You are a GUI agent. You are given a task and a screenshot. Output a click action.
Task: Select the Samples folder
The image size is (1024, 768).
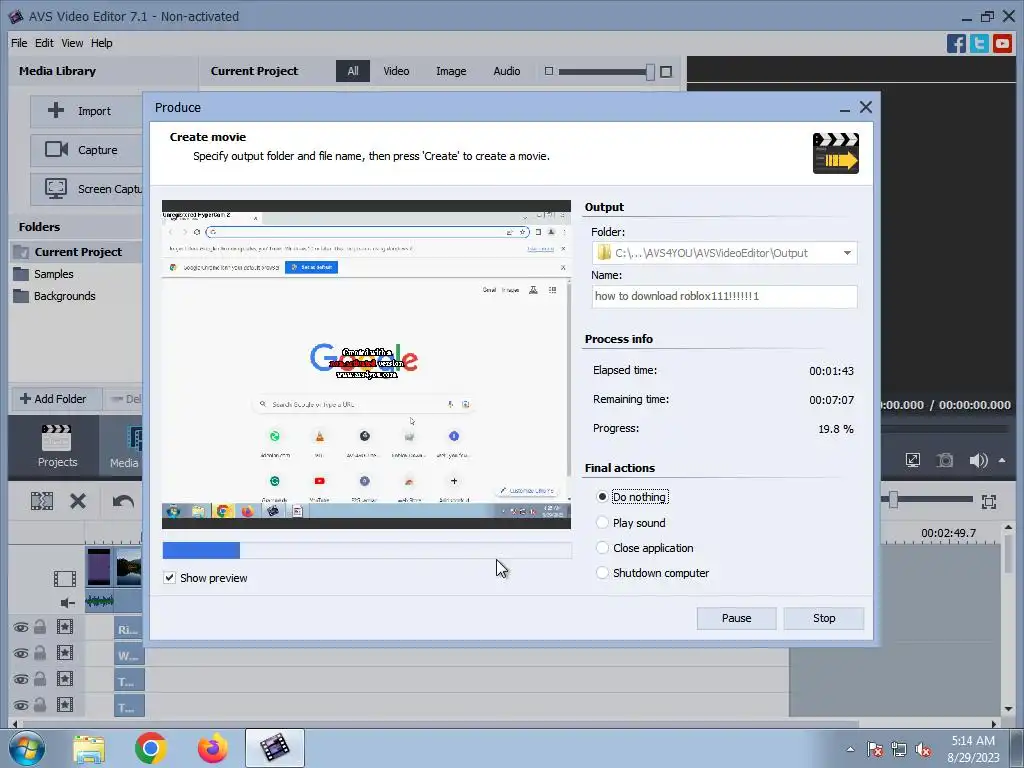[x=54, y=274]
